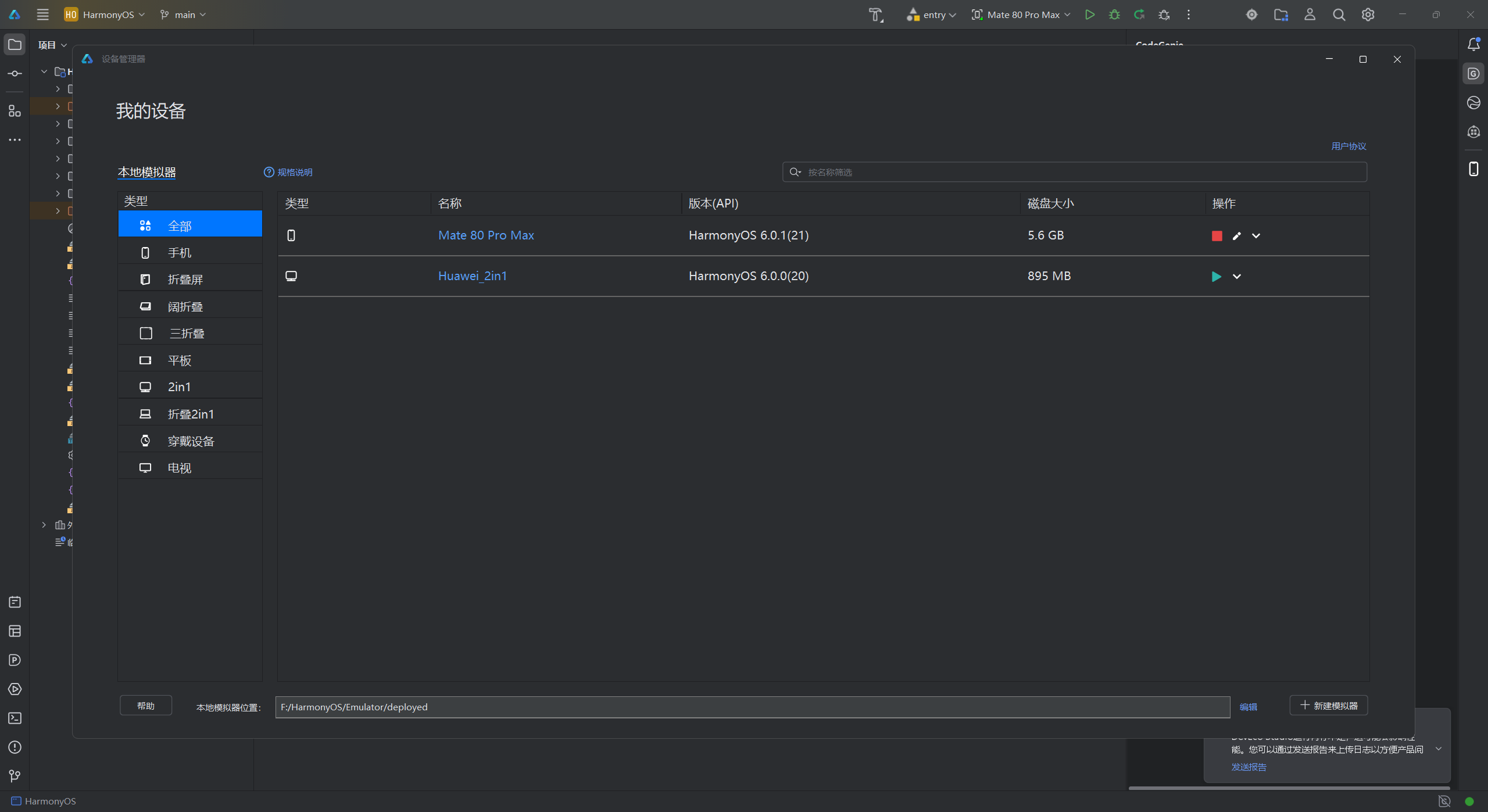Open the device manager phone icon in right sidebar
This screenshot has height=812, width=1488.
1473,169
